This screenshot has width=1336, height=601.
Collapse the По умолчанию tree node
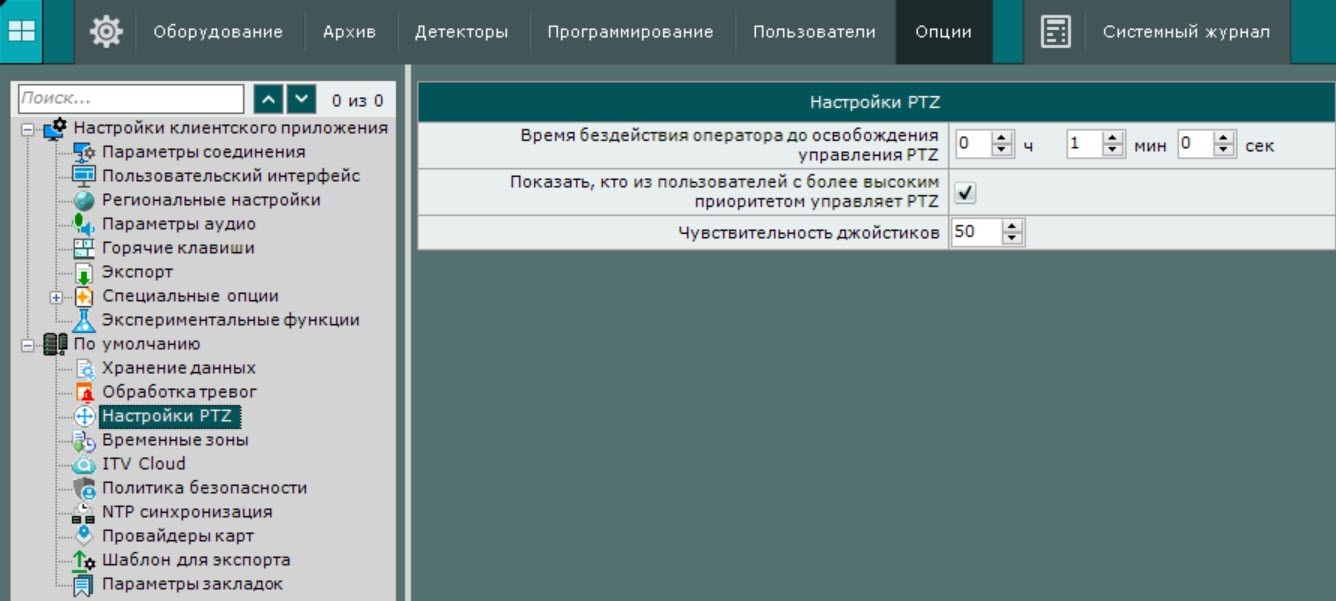(x=28, y=345)
